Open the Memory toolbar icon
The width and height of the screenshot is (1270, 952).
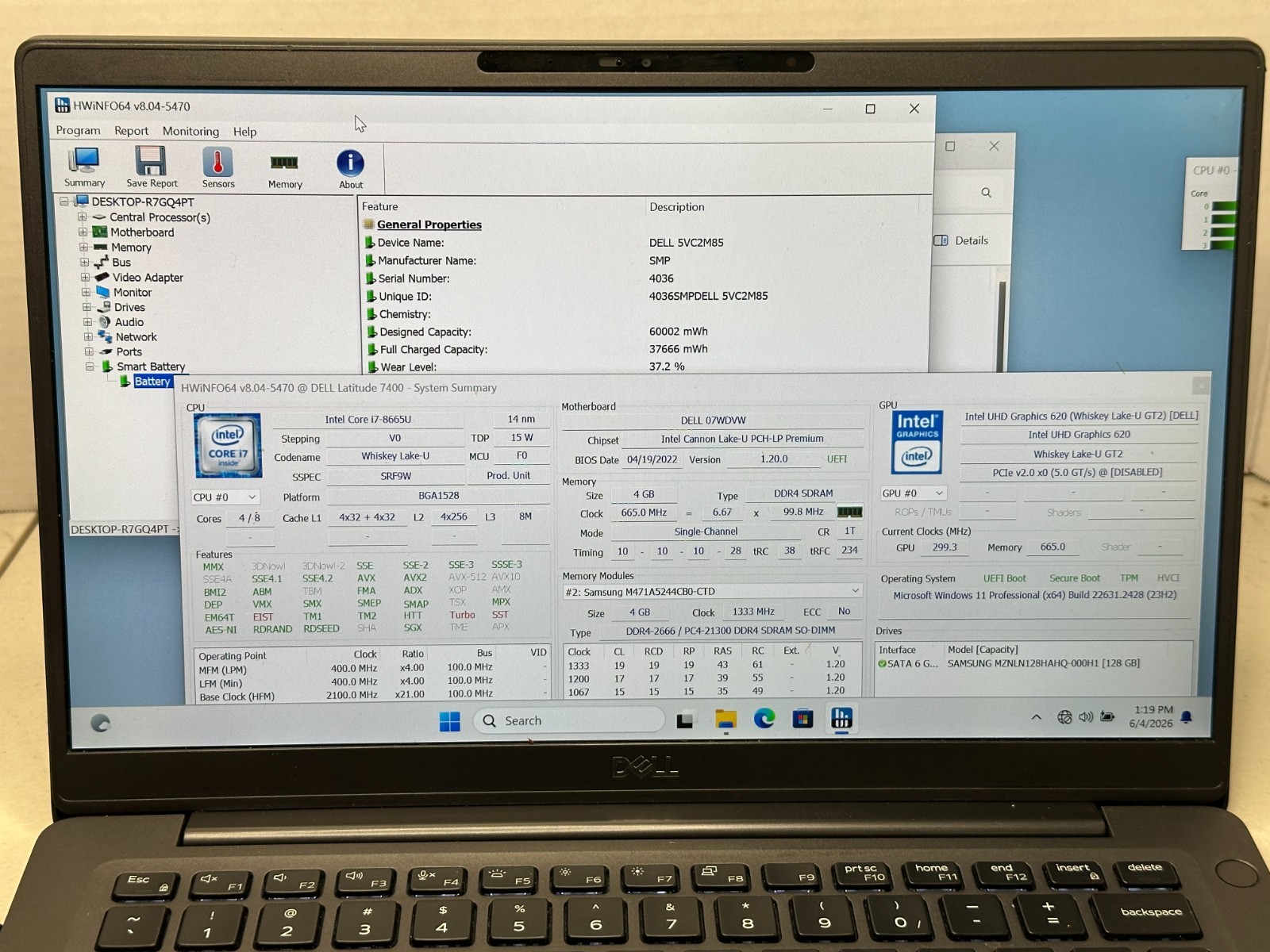tap(285, 169)
